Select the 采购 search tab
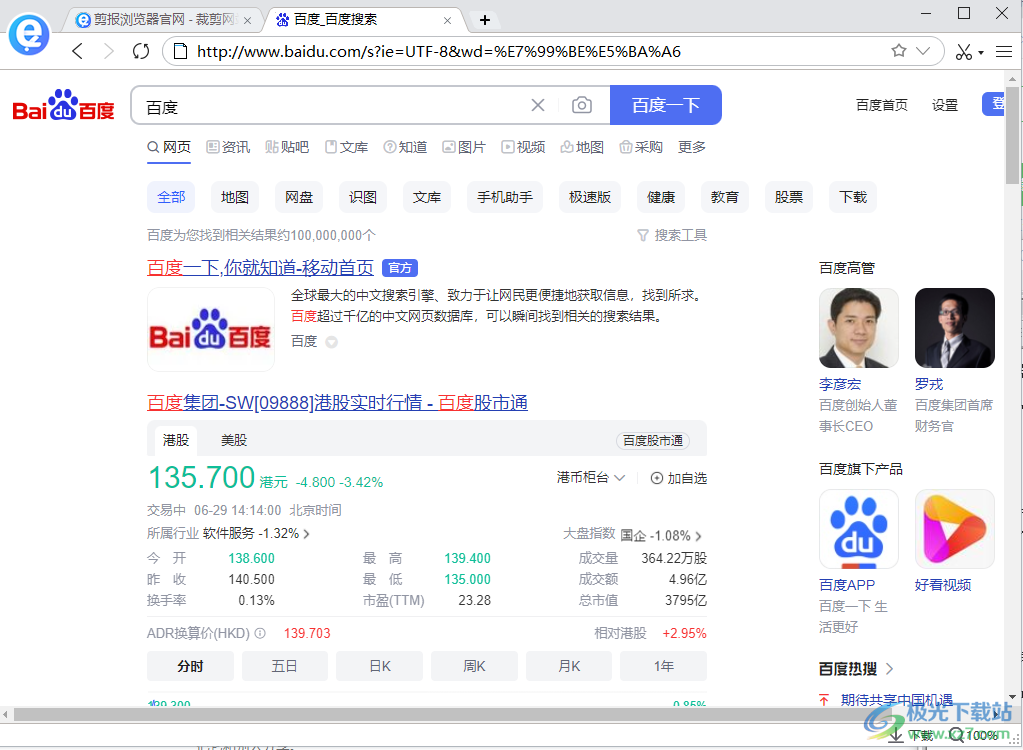1023x750 pixels. coord(641,147)
